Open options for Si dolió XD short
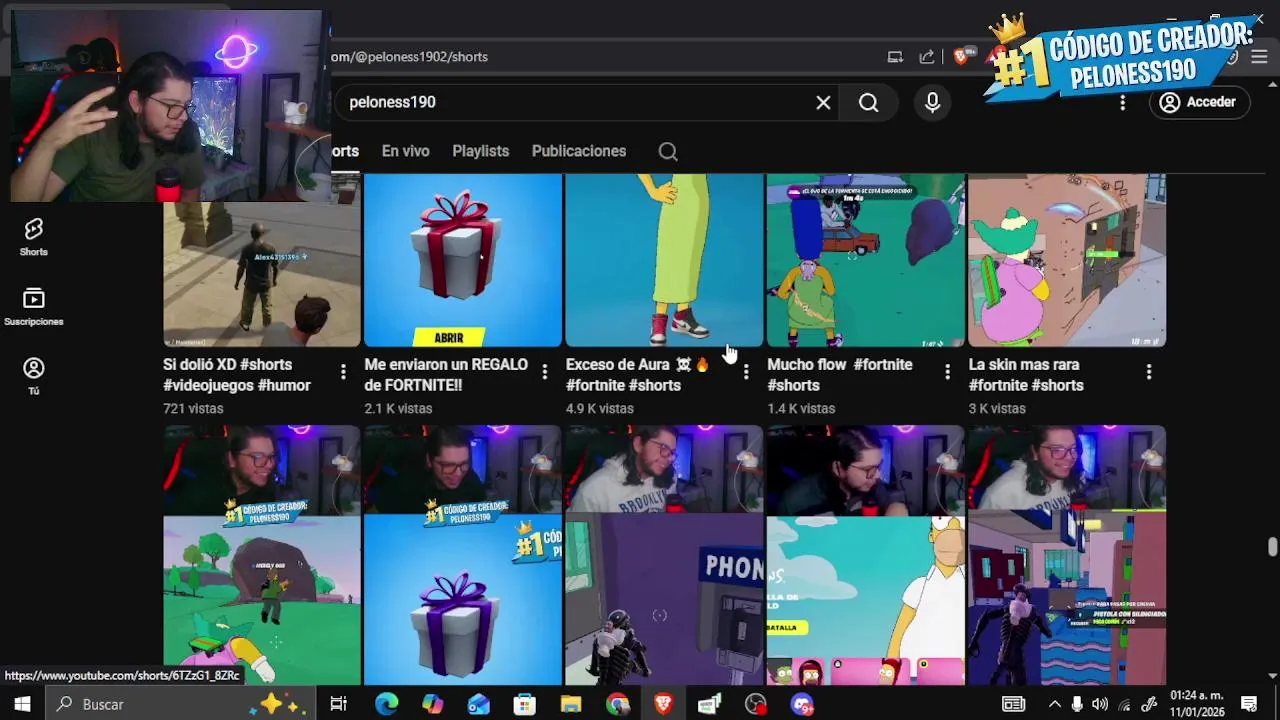Screen dimensions: 1280x720 343,372
